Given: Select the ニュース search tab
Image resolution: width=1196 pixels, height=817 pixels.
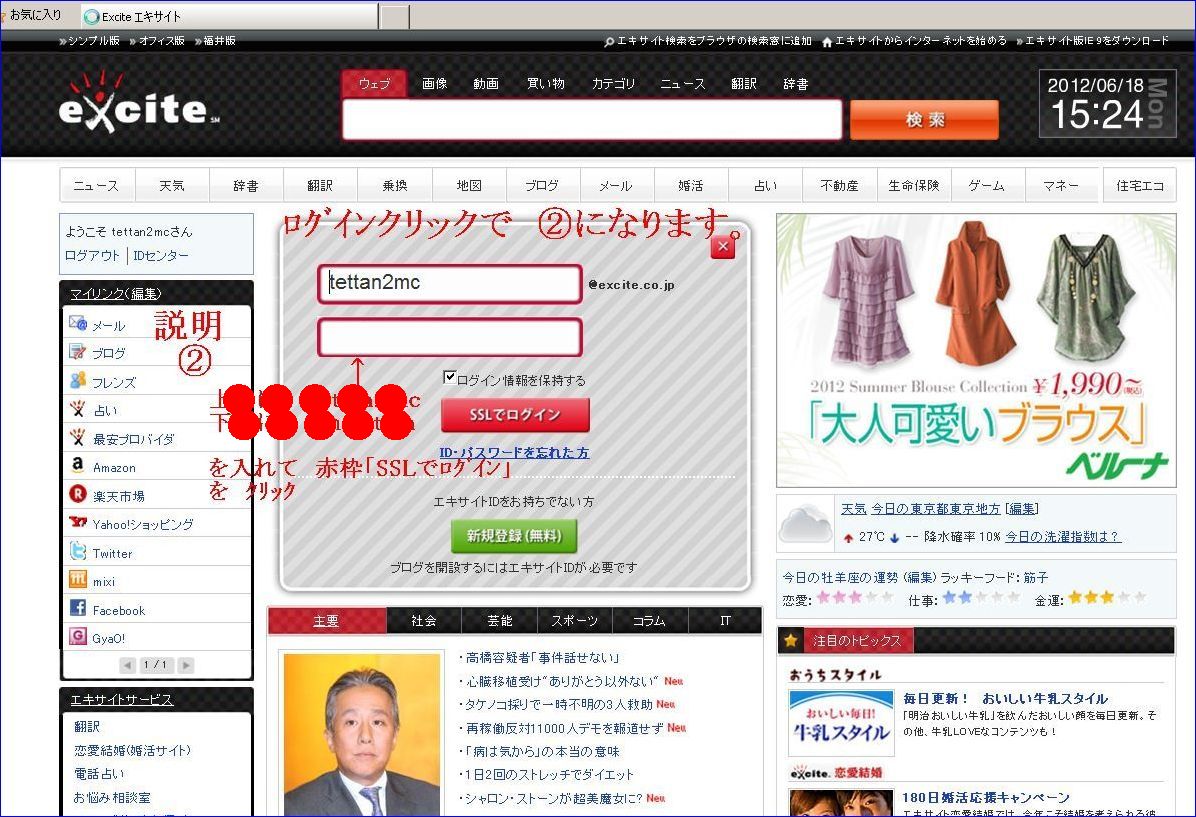Looking at the screenshot, I should (683, 84).
